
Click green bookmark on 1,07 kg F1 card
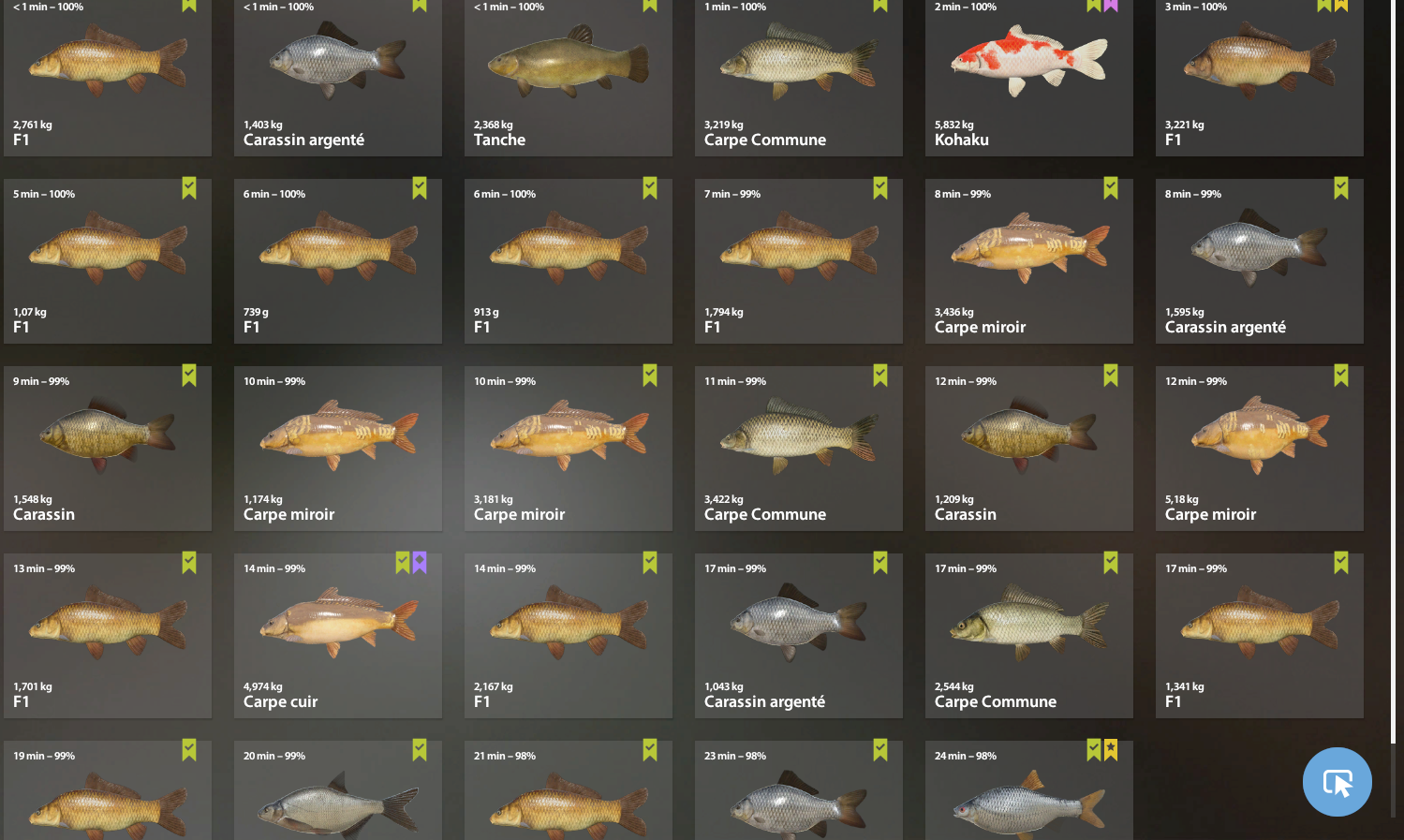pos(189,188)
